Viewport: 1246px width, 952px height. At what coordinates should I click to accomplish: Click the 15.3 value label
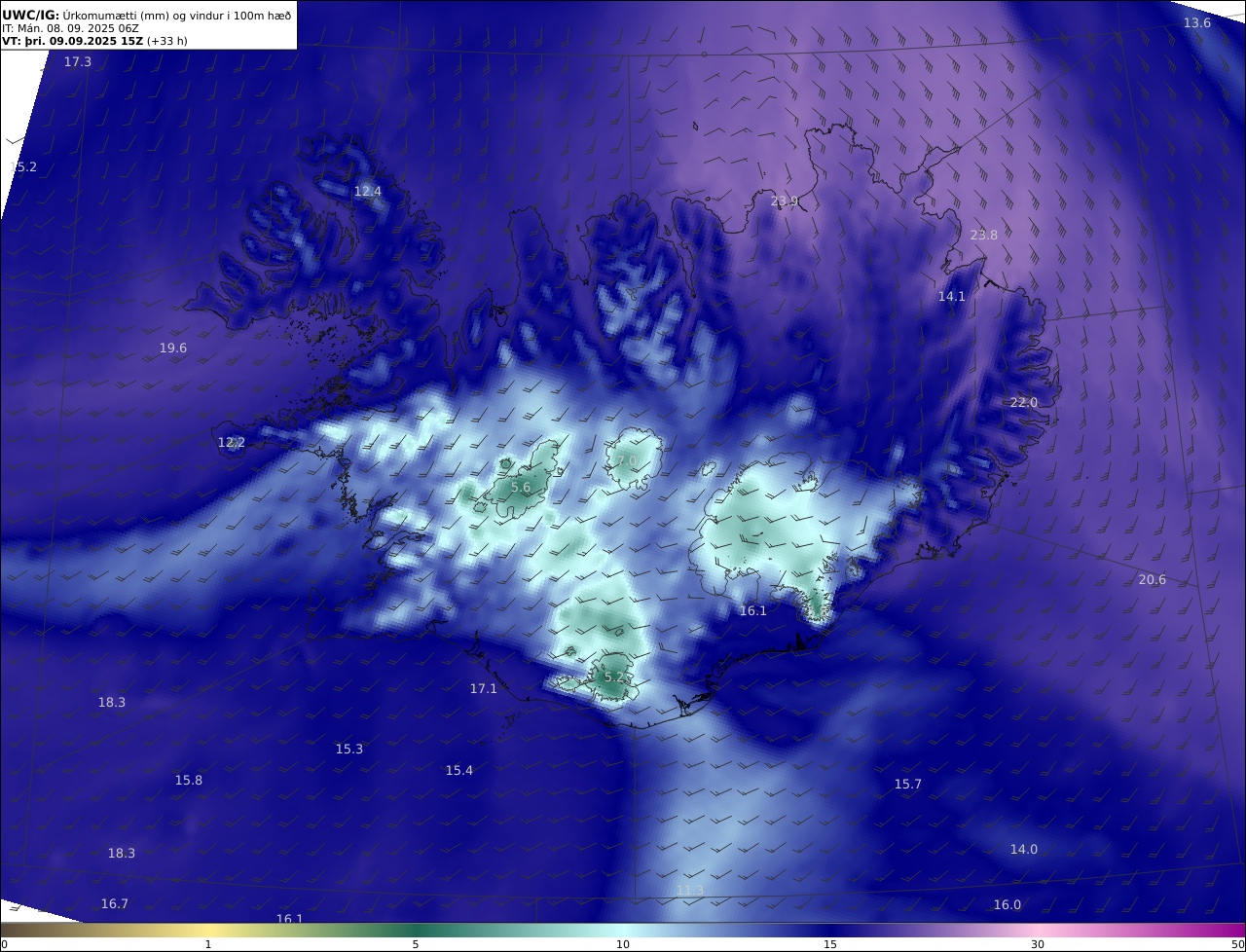click(349, 749)
